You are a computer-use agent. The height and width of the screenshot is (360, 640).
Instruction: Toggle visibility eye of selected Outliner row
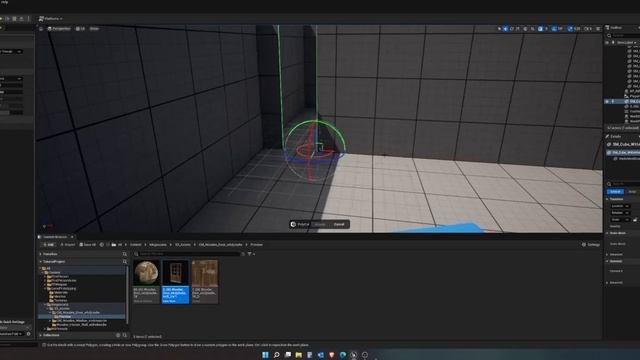pos(607,101)
